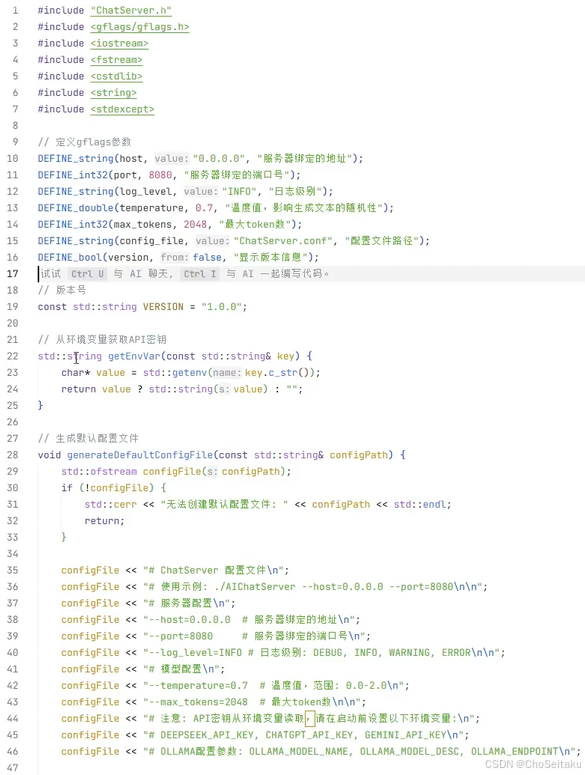This screenshot has width=585, height=775.
Task: Click the false keyword on line 16
Action: tap(207, 258)
